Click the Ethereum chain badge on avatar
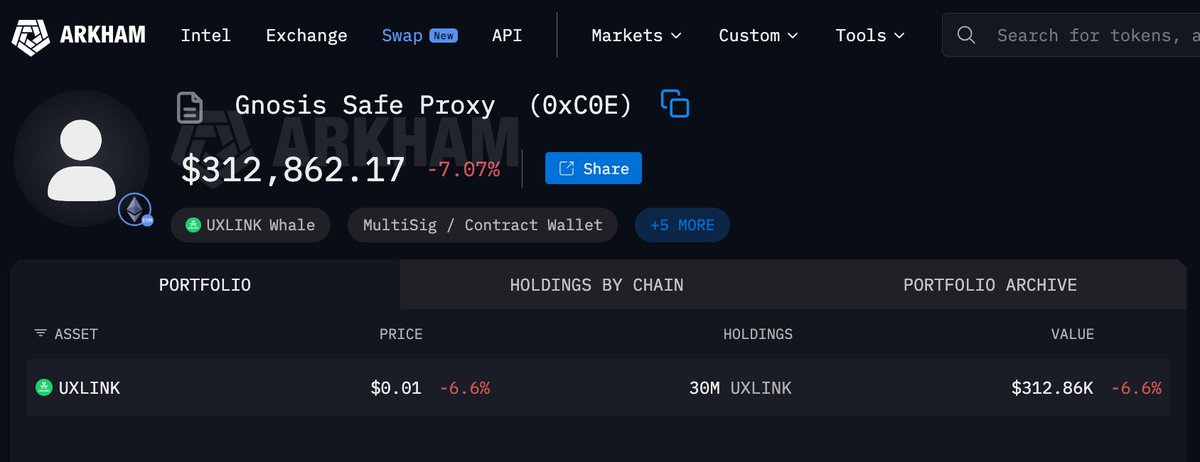Screen dimensions: 1200x462 pos(134,210)
